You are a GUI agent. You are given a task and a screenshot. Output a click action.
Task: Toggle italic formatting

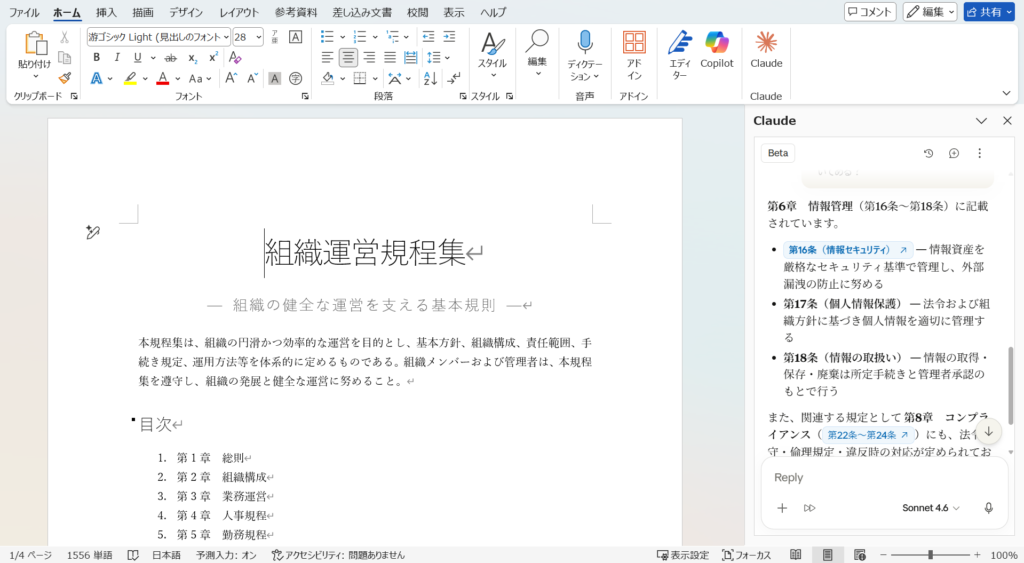pyautogui.click(x=117, y=57)
